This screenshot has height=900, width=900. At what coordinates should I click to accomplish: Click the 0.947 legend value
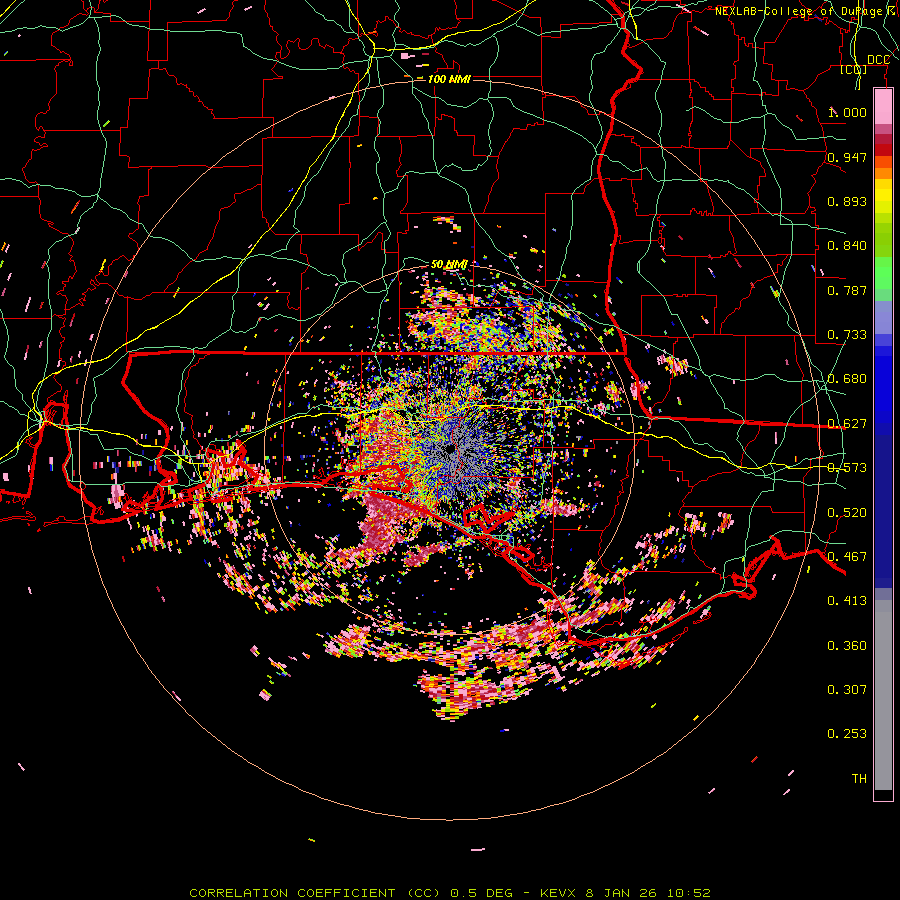tap(847, 157)
